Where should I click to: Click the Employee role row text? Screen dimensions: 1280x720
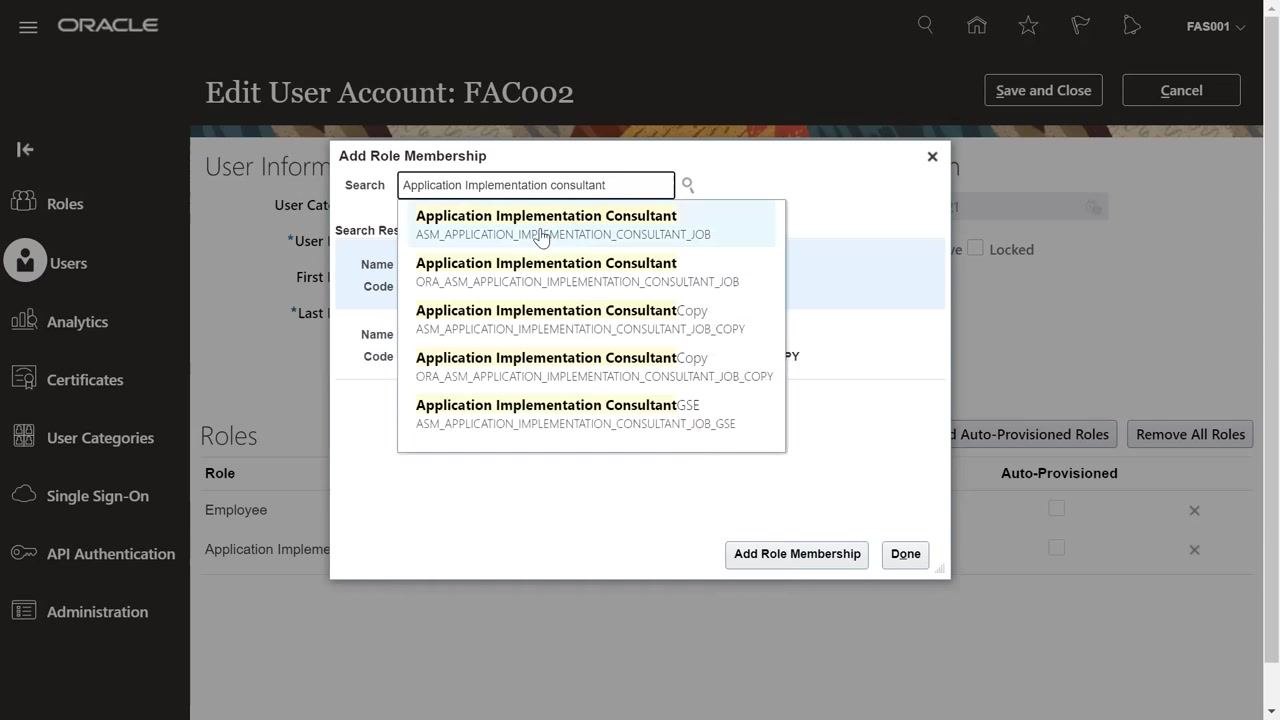click(x=236, y=510)
